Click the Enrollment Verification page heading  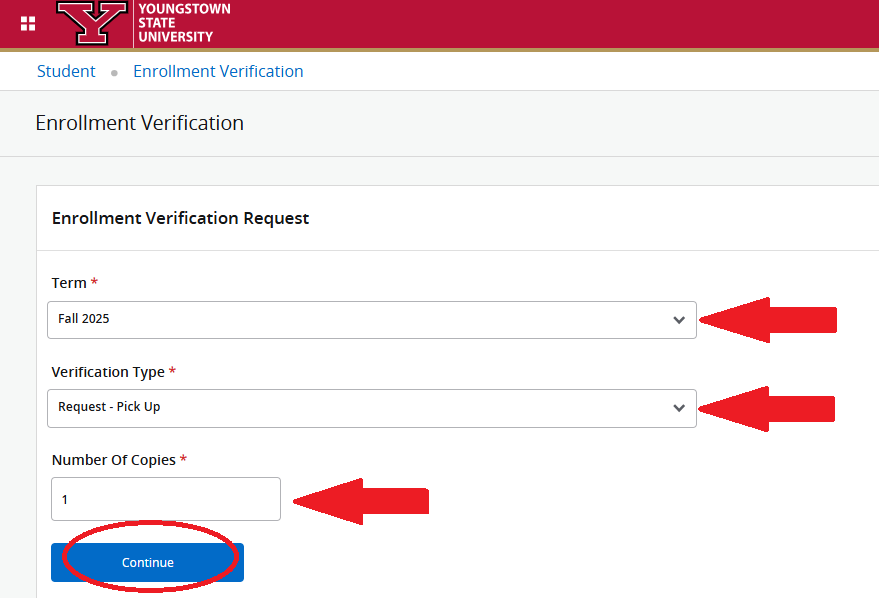[139, 122]
